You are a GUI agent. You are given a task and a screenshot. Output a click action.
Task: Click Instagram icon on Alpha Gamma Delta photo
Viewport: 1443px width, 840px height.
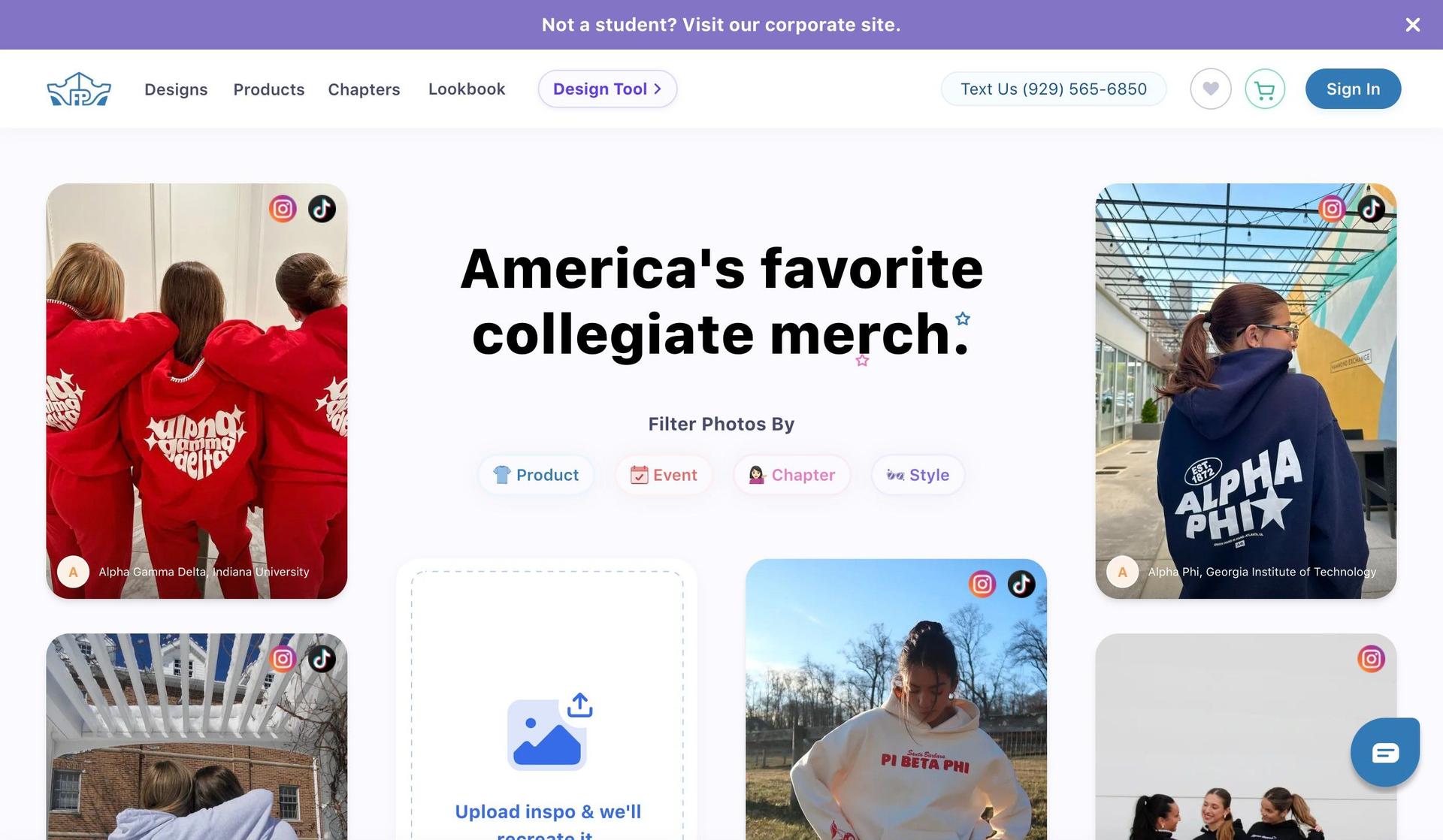point(283,209)
